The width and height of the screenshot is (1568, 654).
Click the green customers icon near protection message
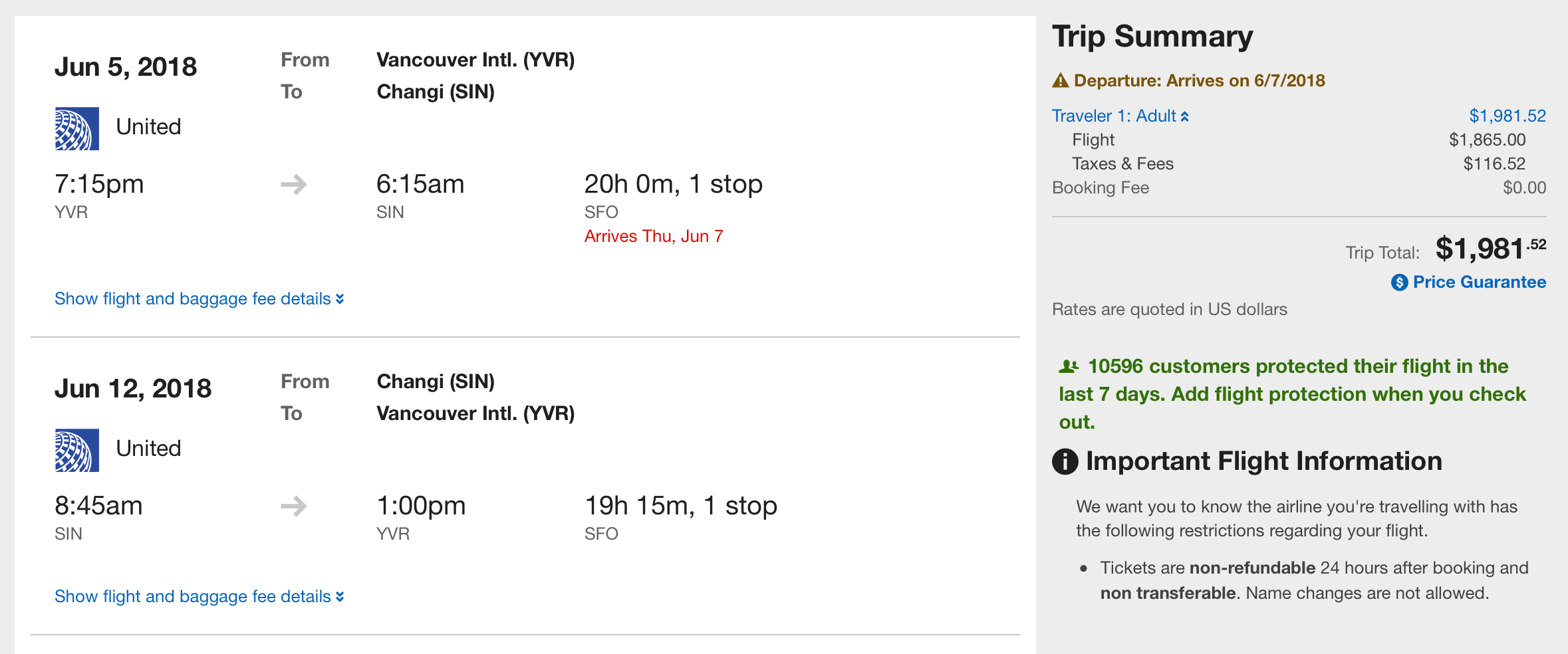pos(1069,366)
